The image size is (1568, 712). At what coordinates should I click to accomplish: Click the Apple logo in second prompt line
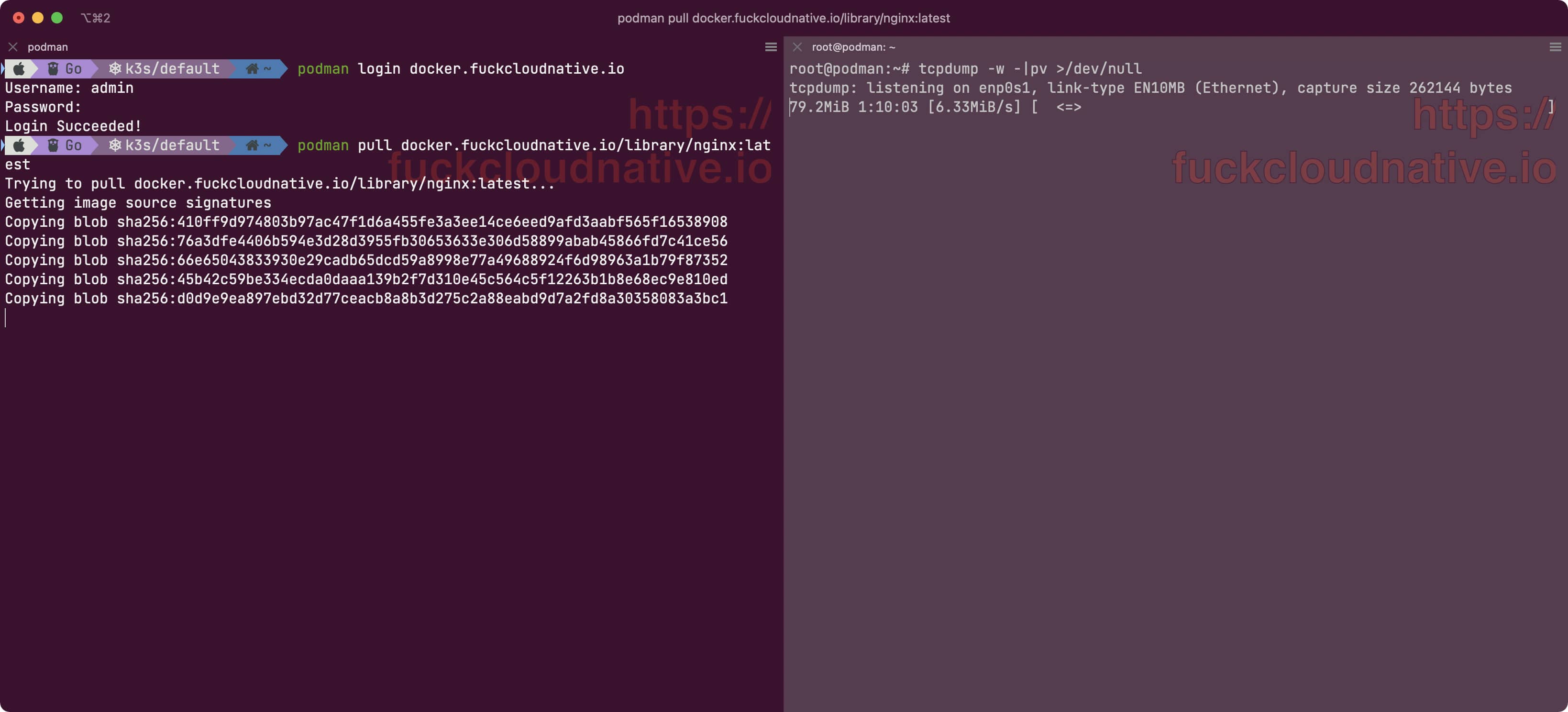(x=19, y=145)
